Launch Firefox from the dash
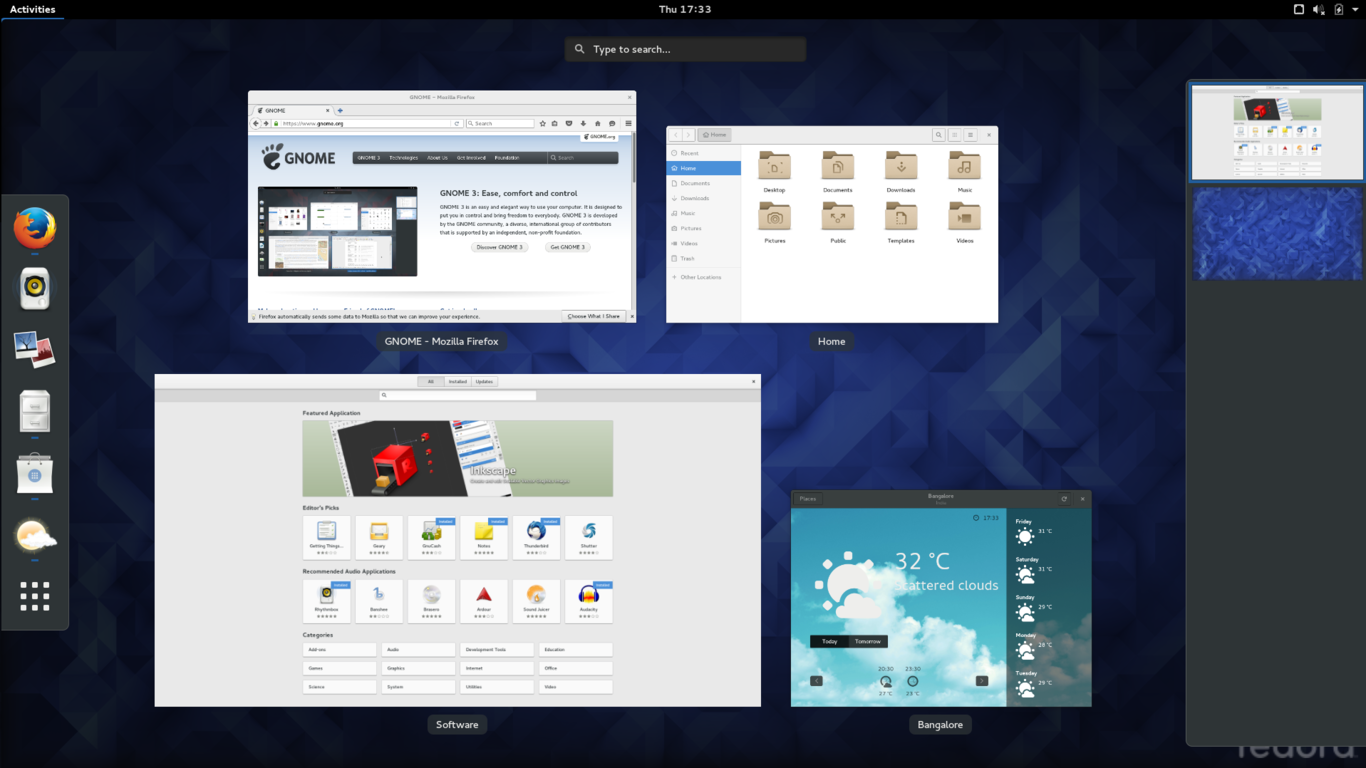 click(x=35, y=228)
